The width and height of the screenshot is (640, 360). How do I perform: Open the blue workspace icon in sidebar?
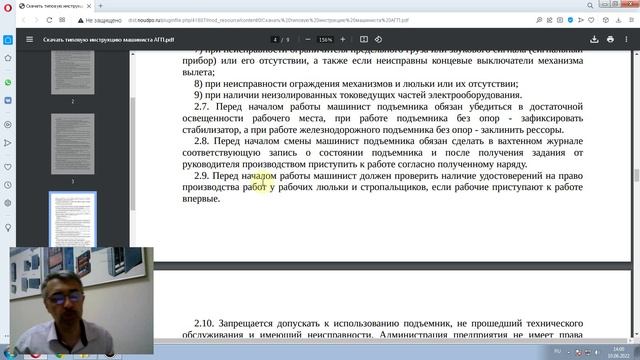pos(8,40)
